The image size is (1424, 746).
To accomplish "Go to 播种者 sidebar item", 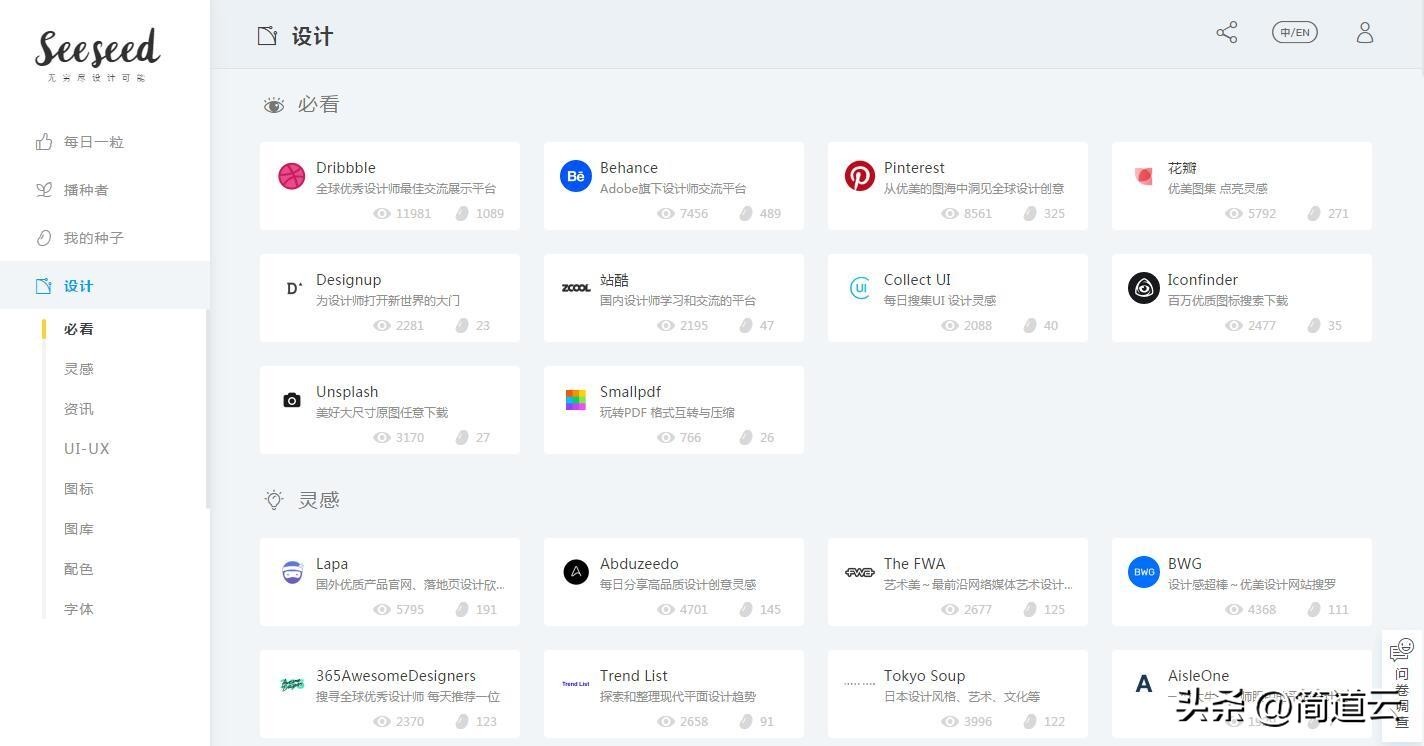I will tap(85, 190).
